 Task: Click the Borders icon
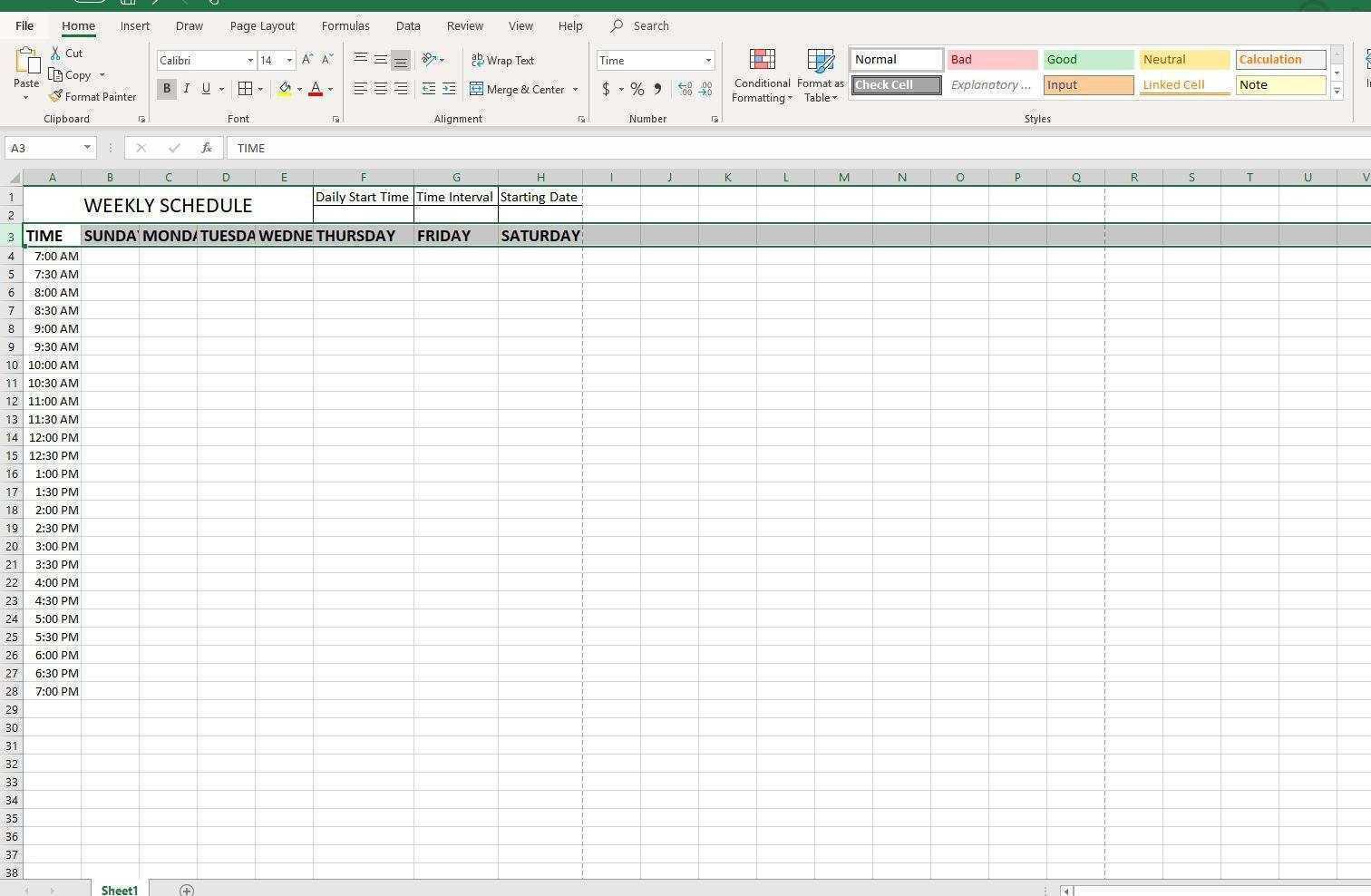(x=245, y=89)
